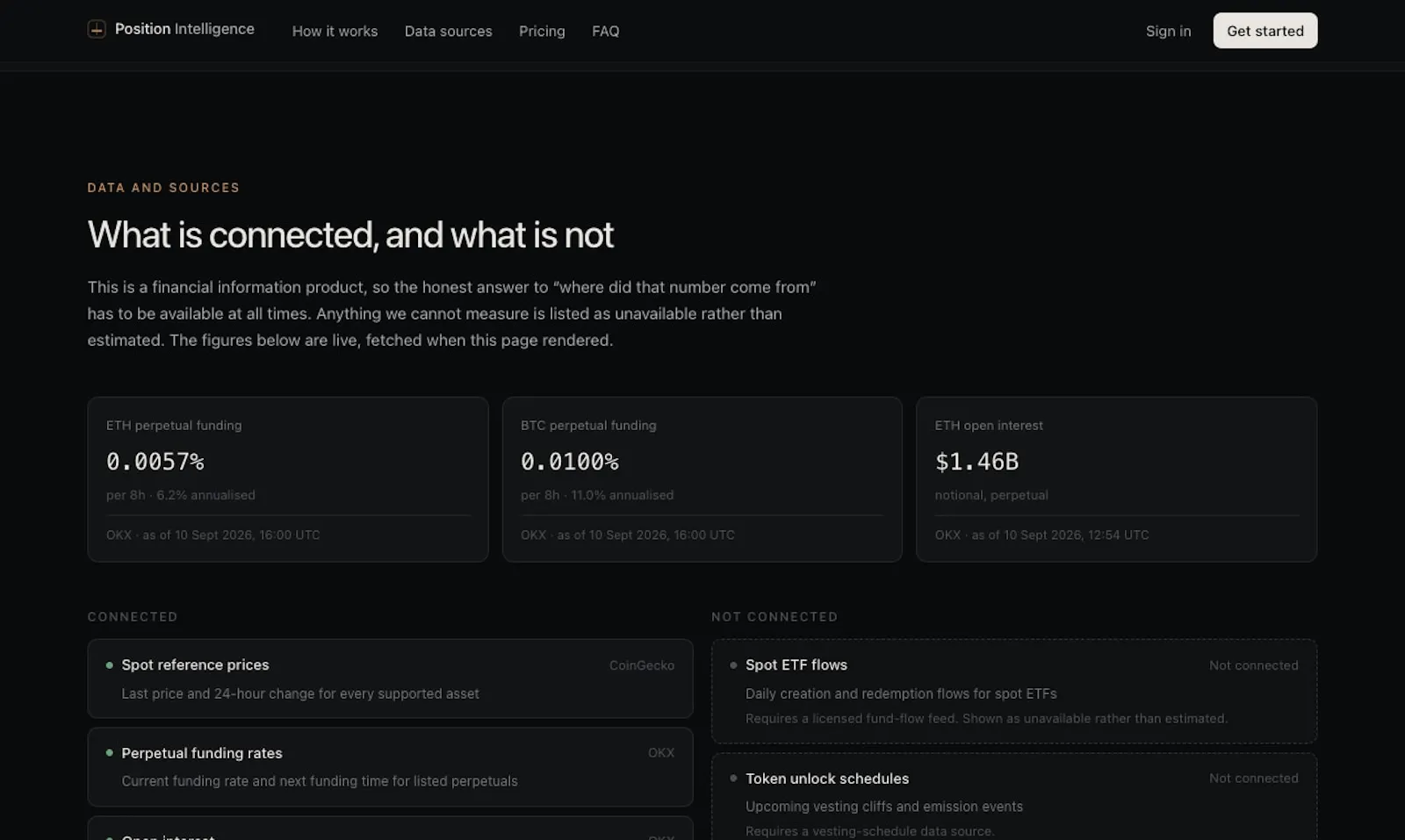Click Not connected label on Token unlock schedules

coord(1253,778)
